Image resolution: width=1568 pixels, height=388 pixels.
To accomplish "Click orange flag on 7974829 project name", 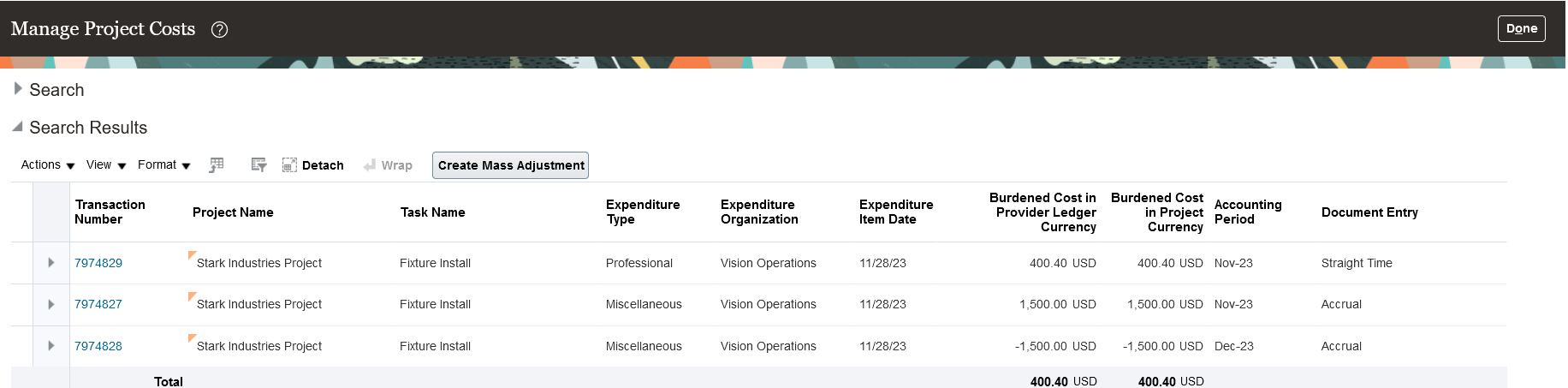I will (192, 254).
